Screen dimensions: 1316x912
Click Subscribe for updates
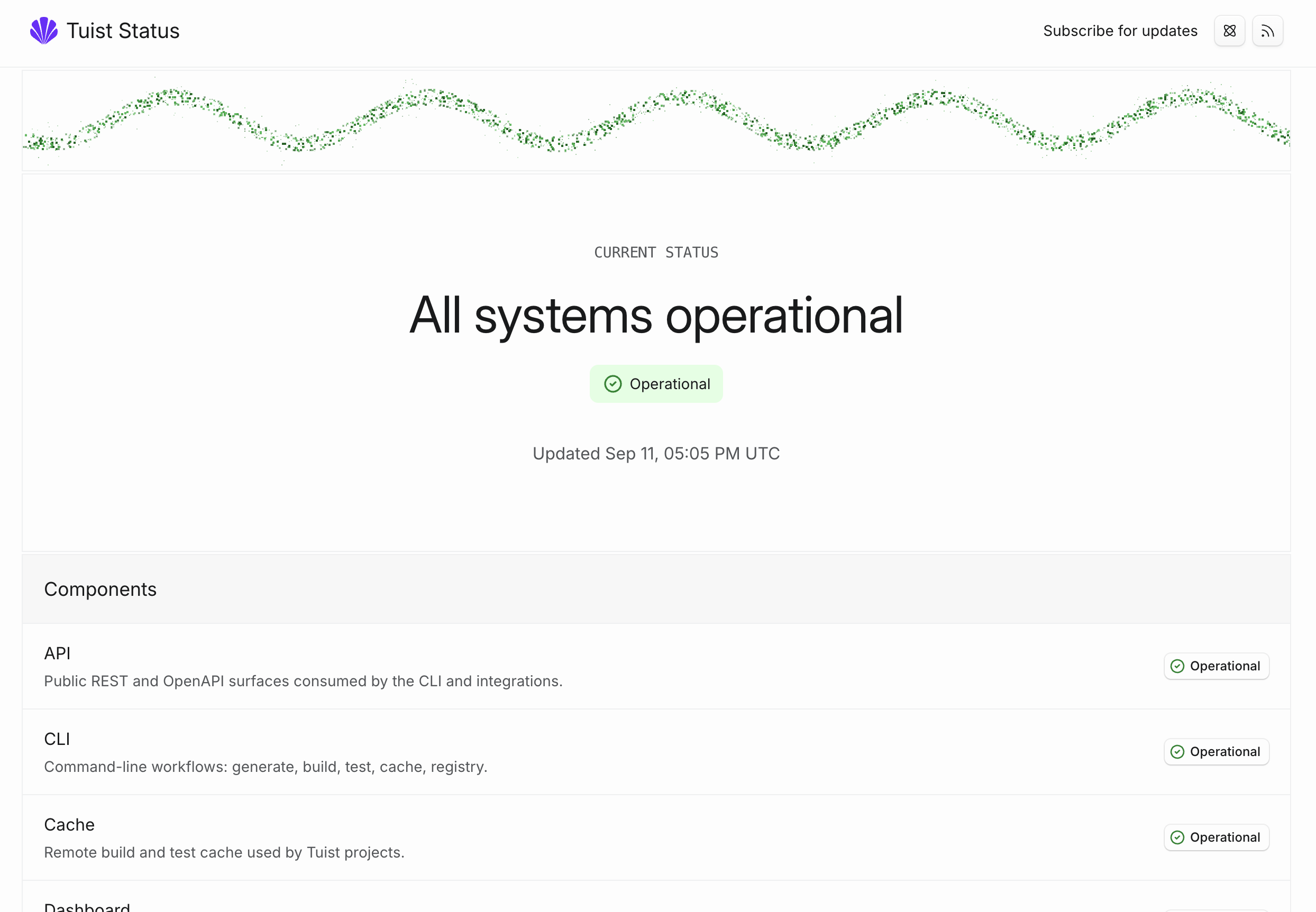tap(1120, 31)
